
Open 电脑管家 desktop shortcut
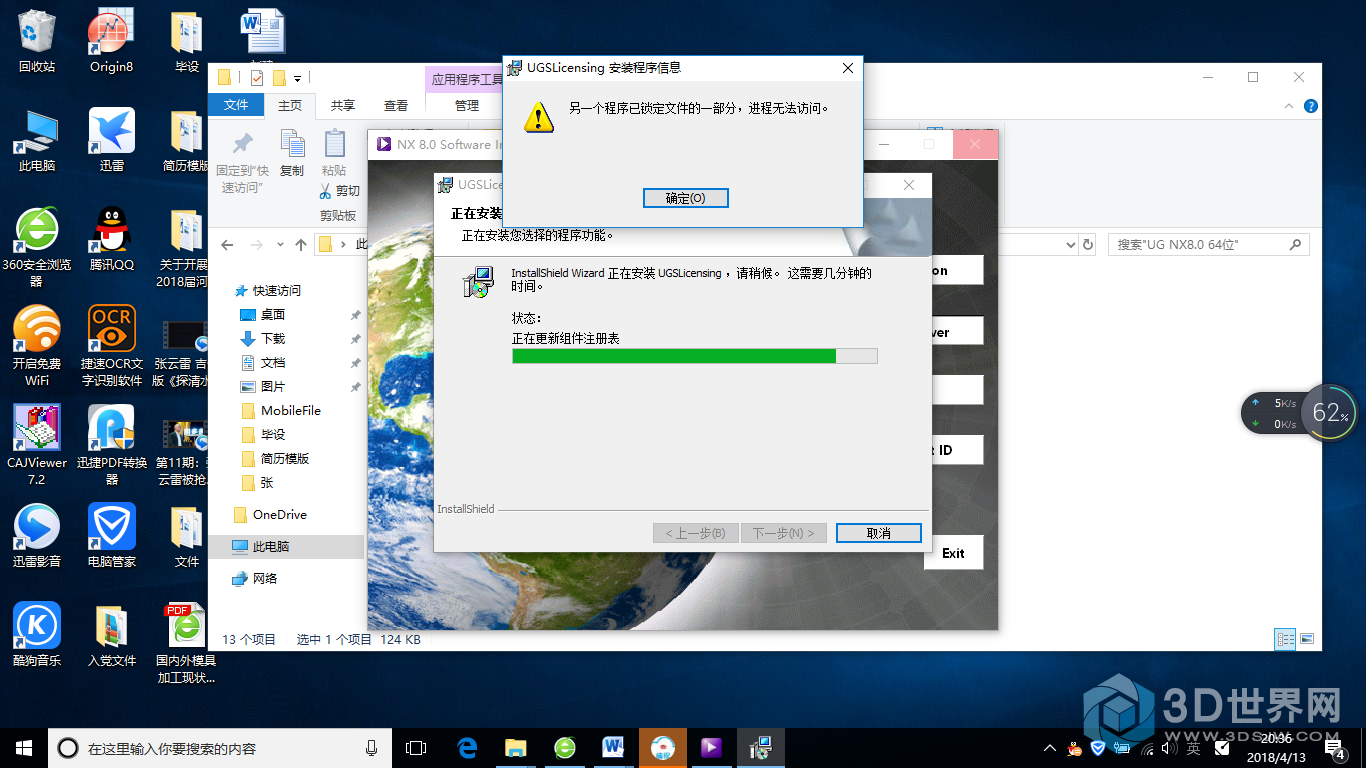click(x=111, y=536)
